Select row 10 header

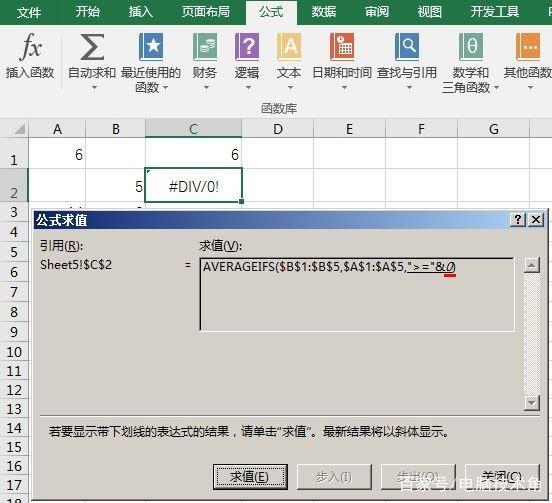[14, 352]
